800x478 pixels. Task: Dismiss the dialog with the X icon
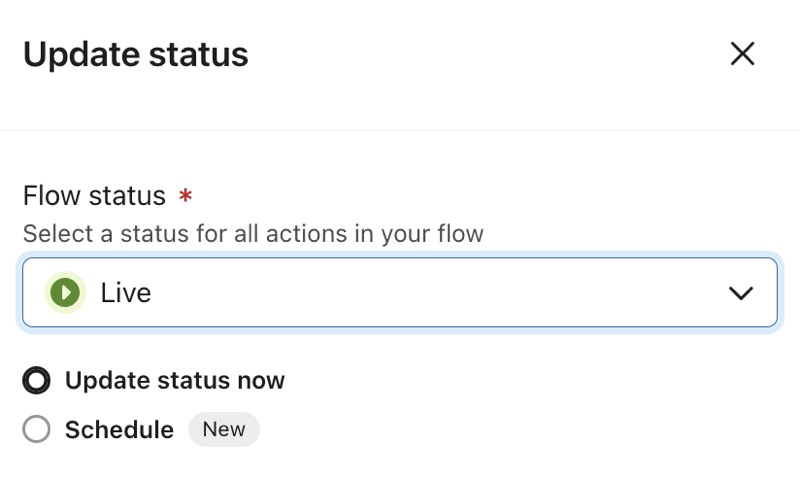742,54
